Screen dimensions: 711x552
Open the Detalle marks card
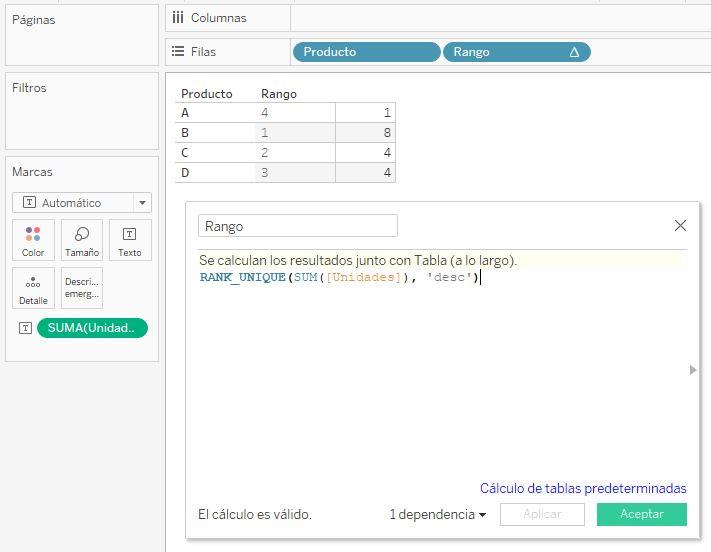(33, 288)
